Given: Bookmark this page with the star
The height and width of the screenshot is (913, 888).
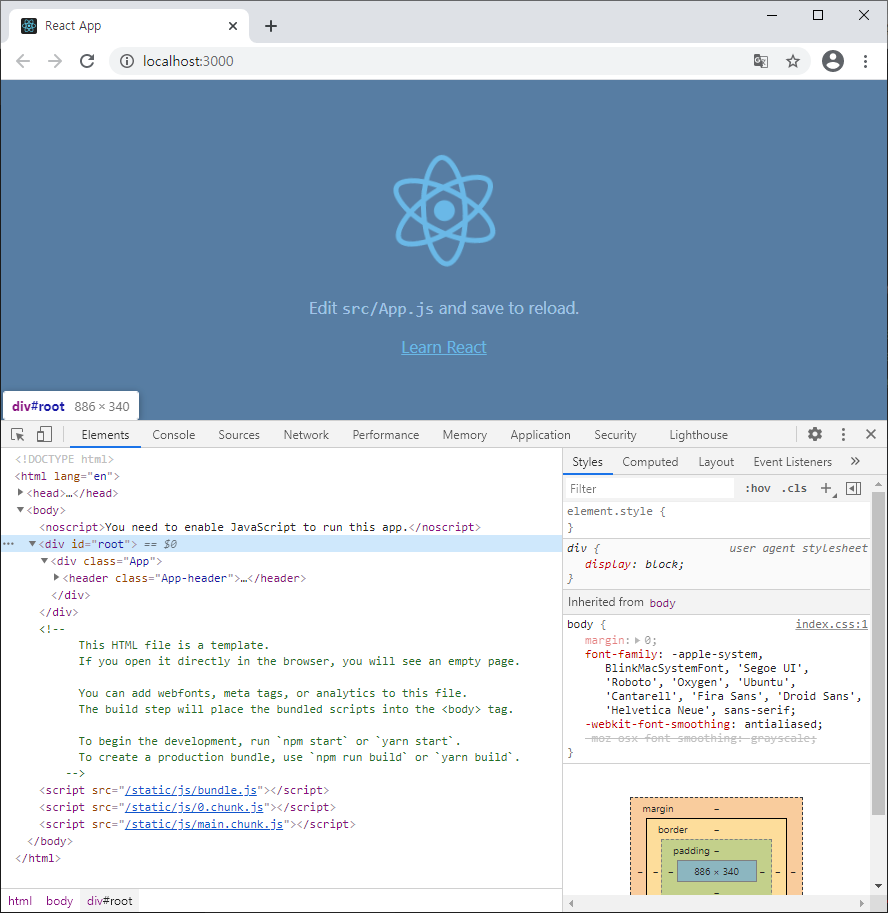Looking at the screenshot, I should pos(793,61).
